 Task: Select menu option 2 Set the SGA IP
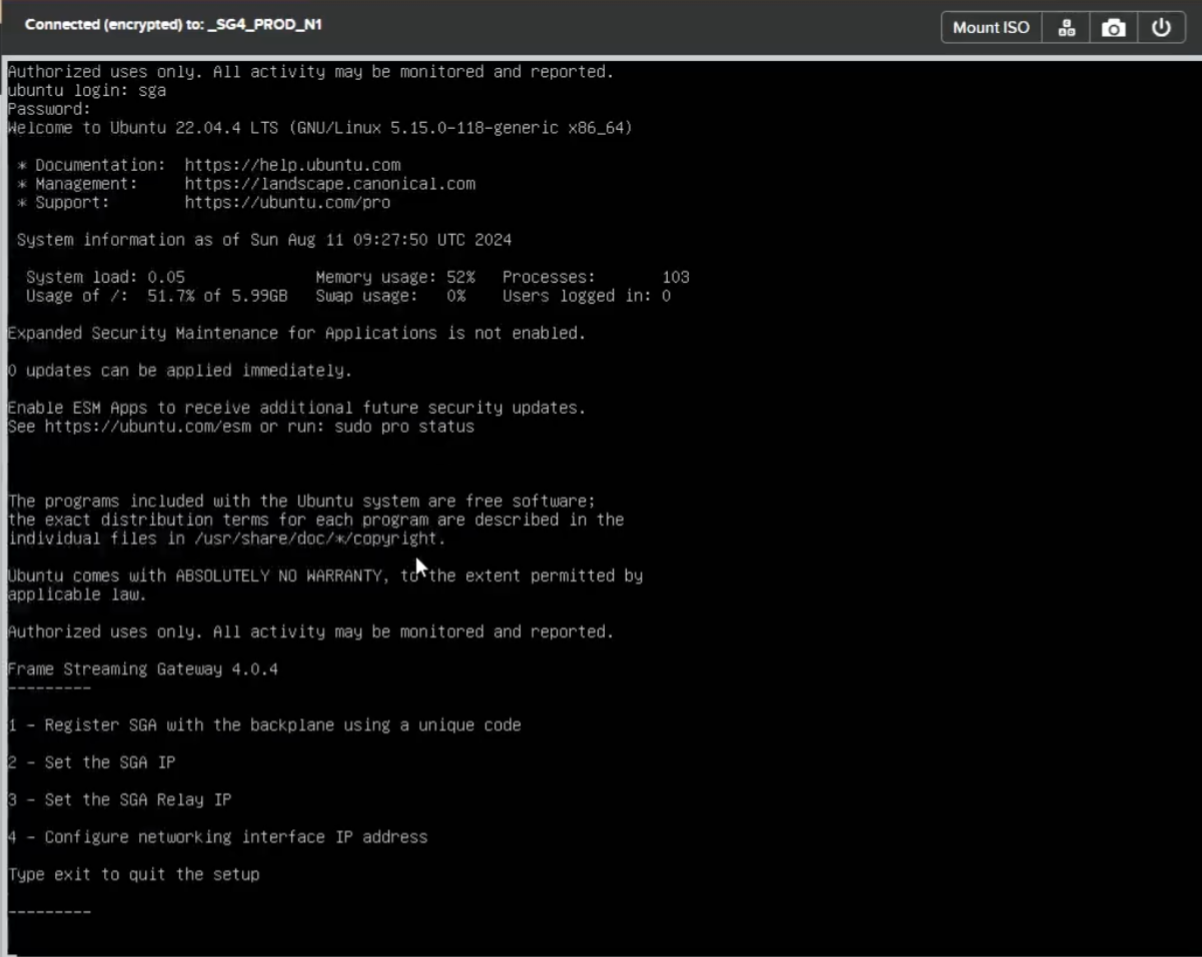click(x=91, y=763)
